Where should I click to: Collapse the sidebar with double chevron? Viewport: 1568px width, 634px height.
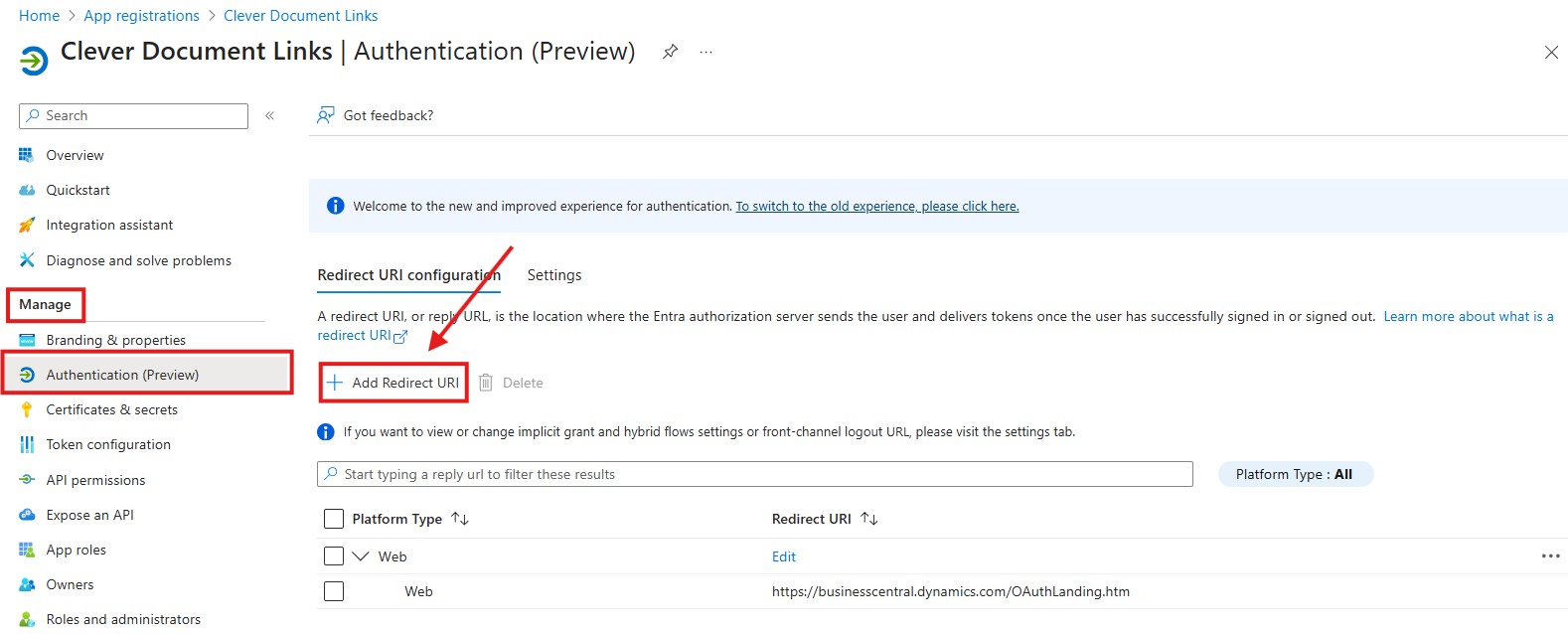coord(269,115)
